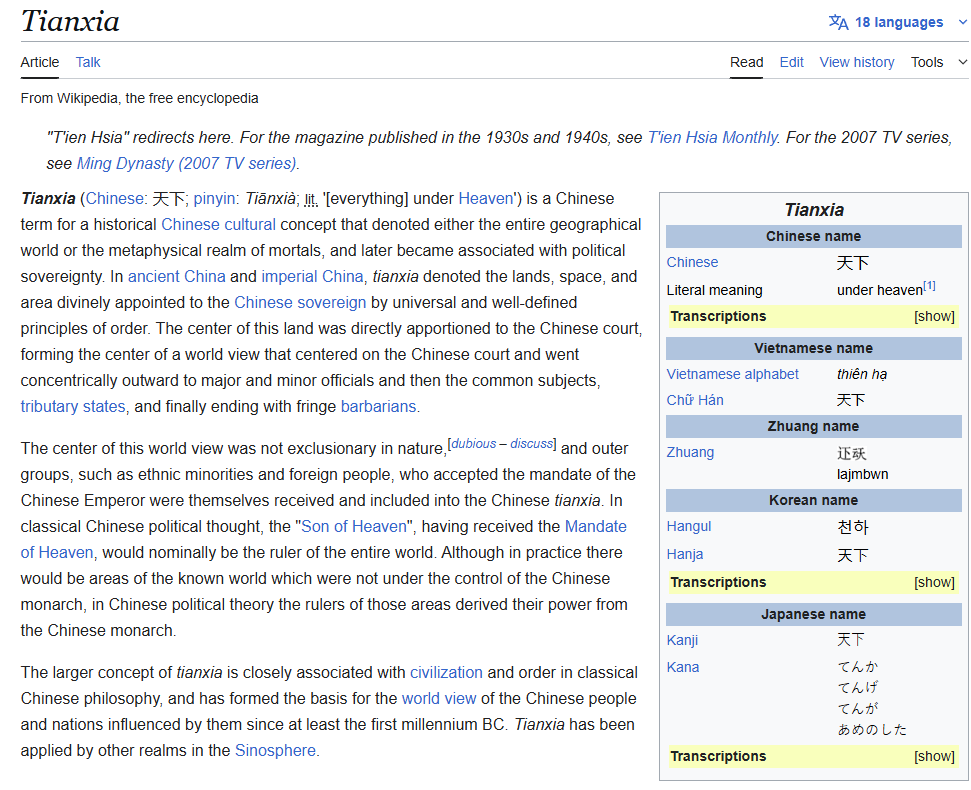Open the Mandate of Heaven link
This screenshot has width=971, height=790.
click(x=595, y=526)
